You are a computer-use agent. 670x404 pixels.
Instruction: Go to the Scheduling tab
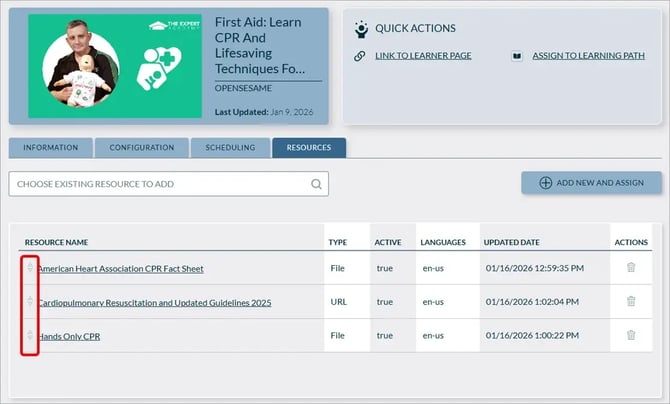click(x=230, y=148)
